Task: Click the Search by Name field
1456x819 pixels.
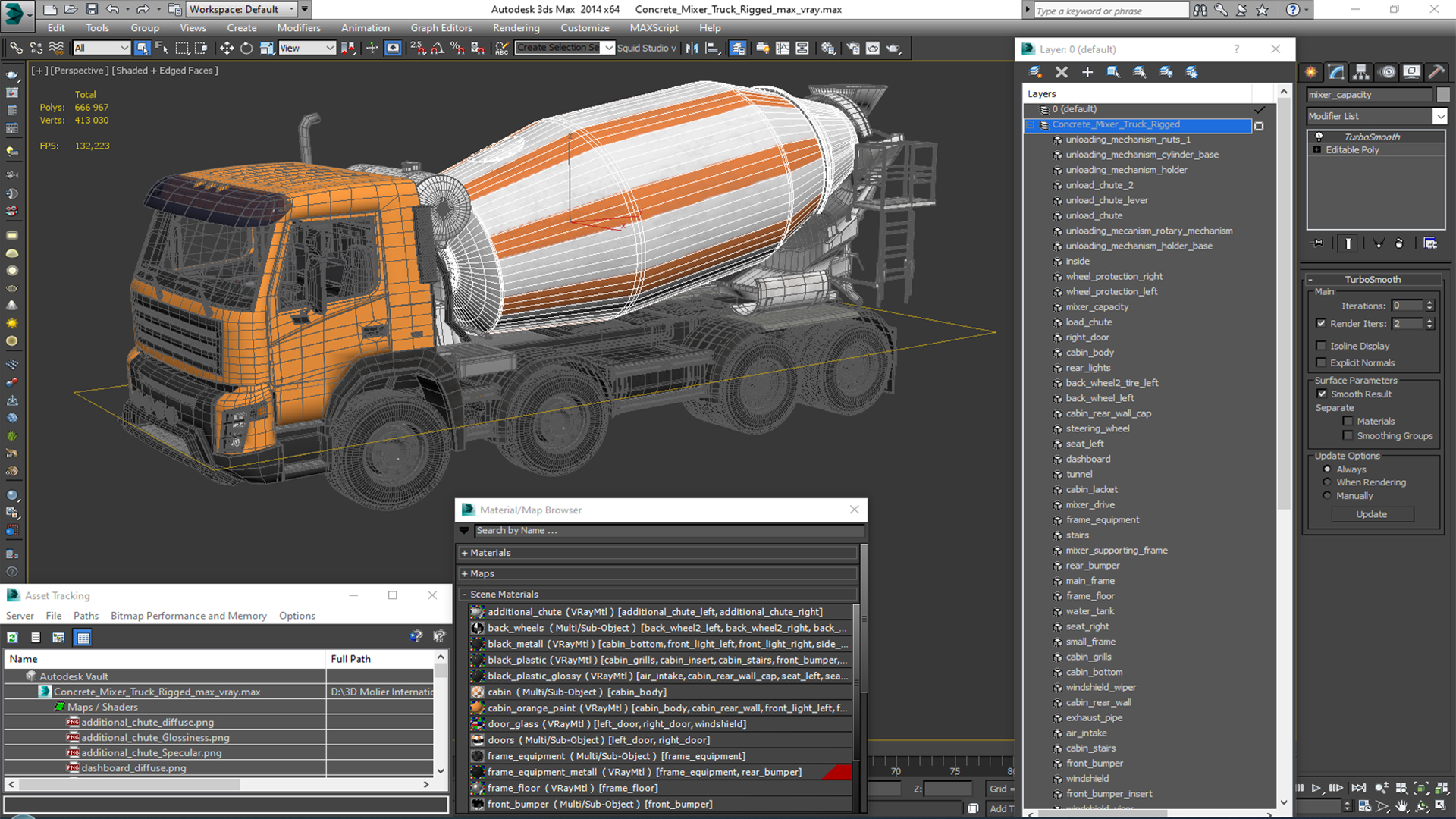Action: tap(669, 531)
